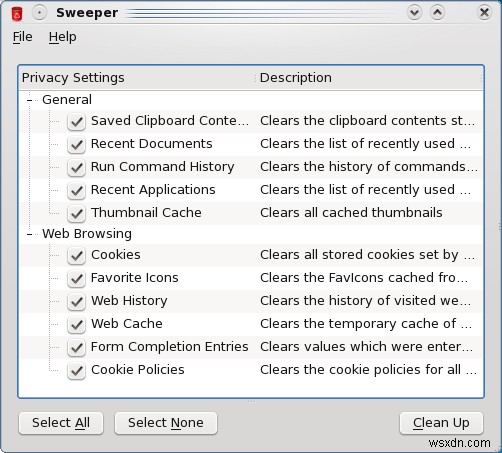Disable the Cookies checkbox
Viewport: 502px width, 453px height.
(x=77, y=255)
